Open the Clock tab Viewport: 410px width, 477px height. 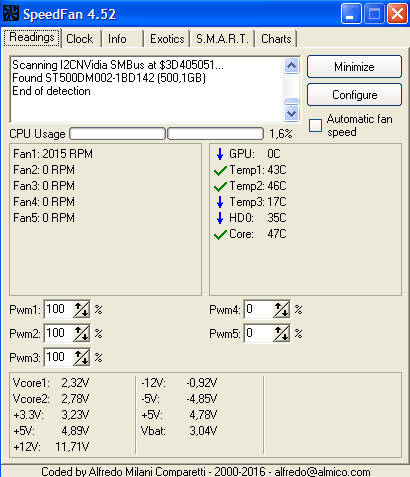(80, 39)
